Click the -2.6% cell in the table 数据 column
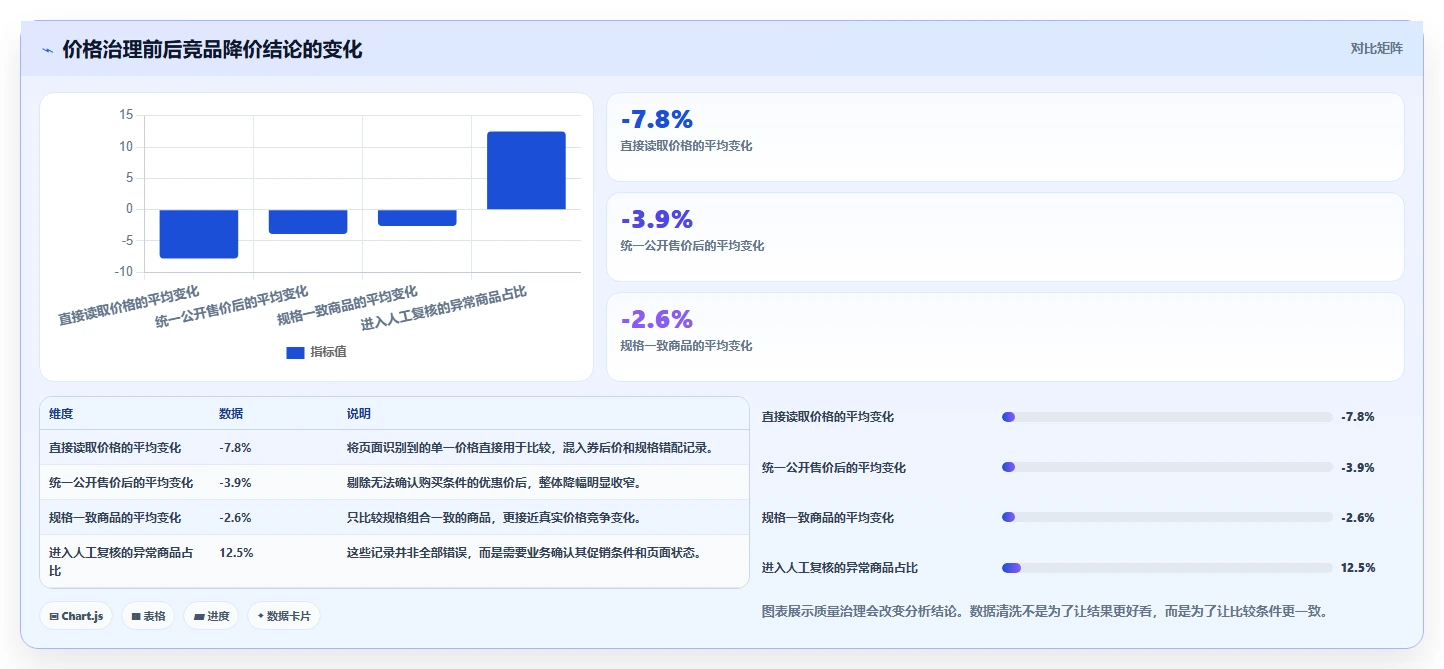This screenshot has height=669, width=1444. (235, 518)
